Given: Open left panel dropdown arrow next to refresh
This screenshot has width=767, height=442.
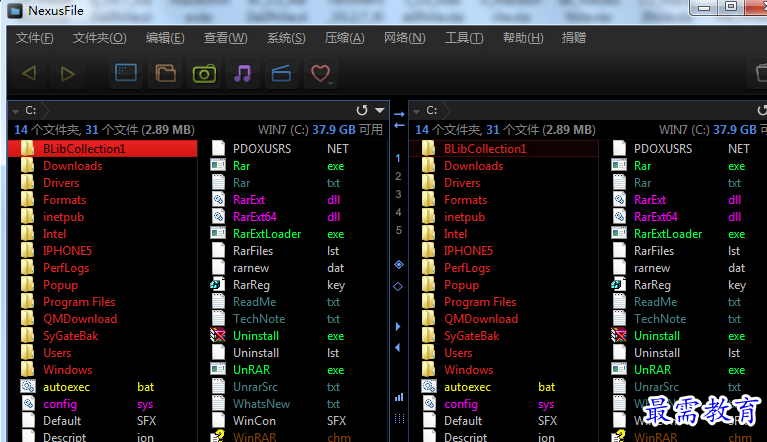Looking at the screenshot, I should (380, 110).
